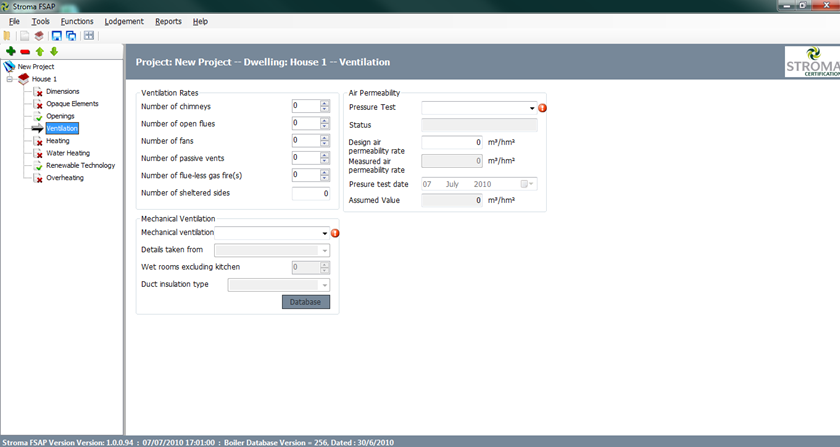Click the red house icon beside House 1
840x447 pixels.
point(24,79)
